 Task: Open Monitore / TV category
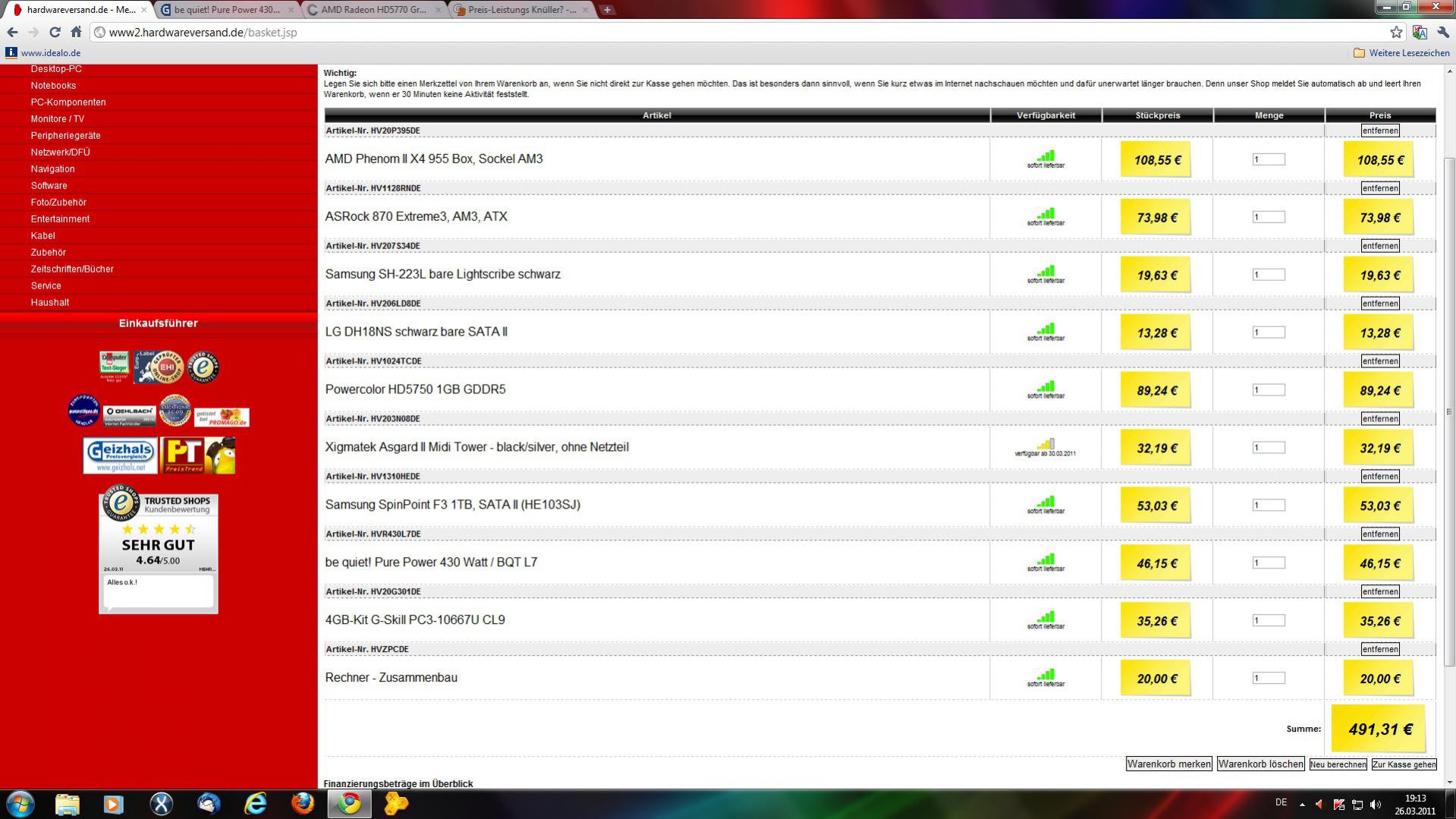[x=58, y=119]
